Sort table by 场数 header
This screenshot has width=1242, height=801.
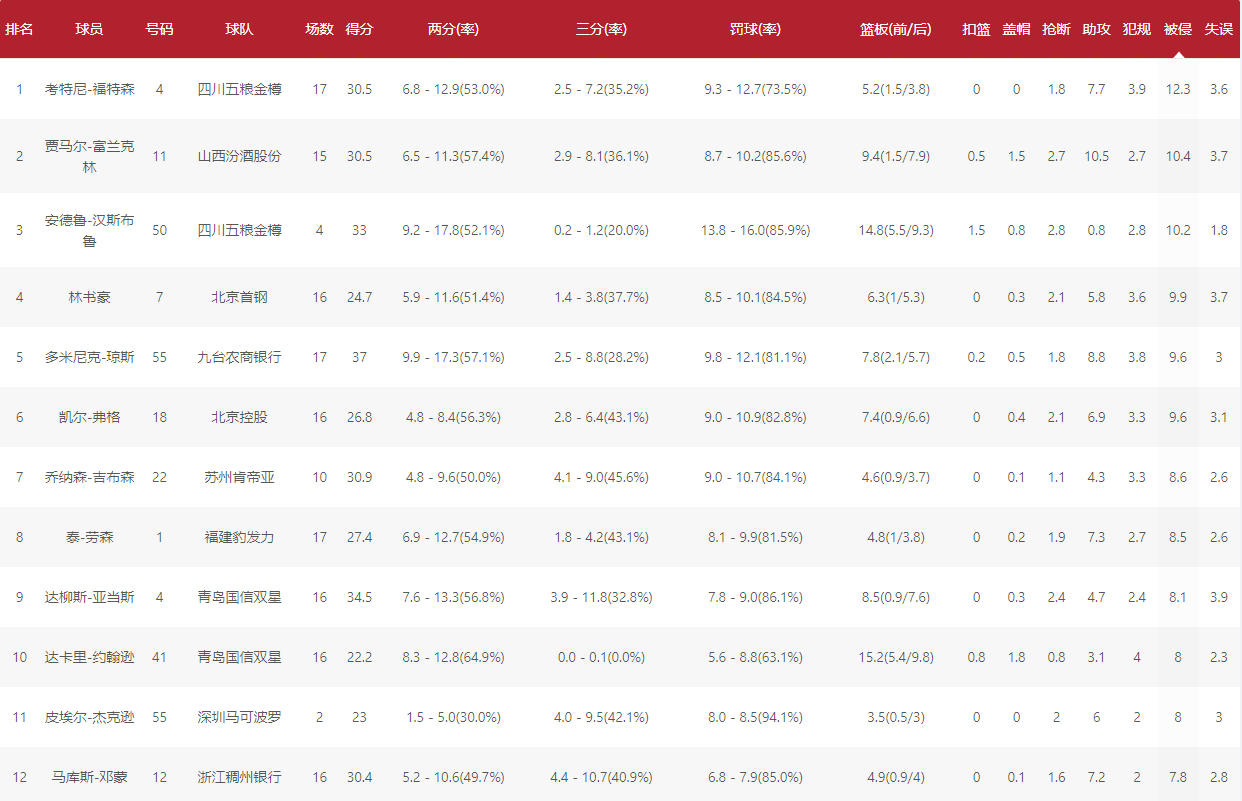[x=319, y=30]
